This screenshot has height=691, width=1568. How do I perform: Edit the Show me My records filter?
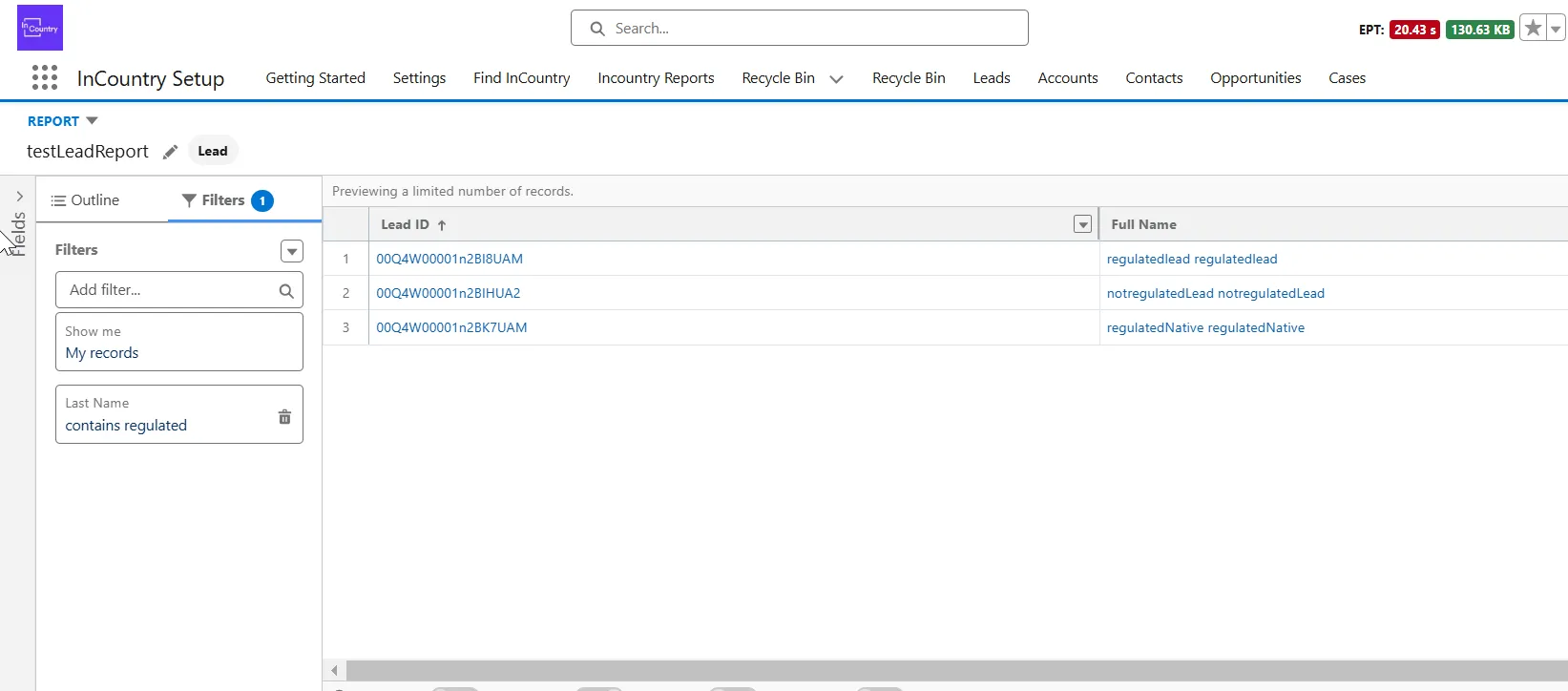coord(178,343)
